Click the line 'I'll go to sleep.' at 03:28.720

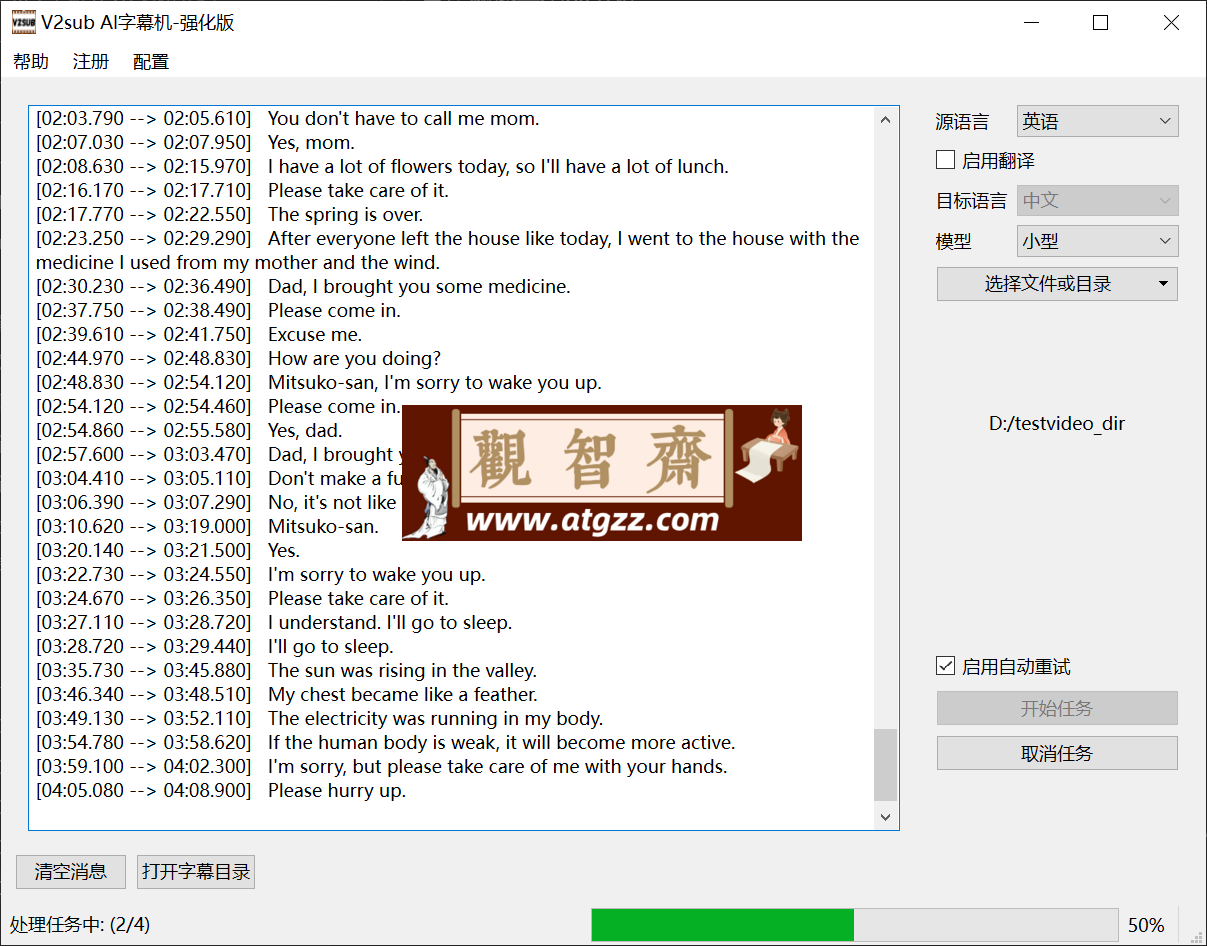(331, 646)
